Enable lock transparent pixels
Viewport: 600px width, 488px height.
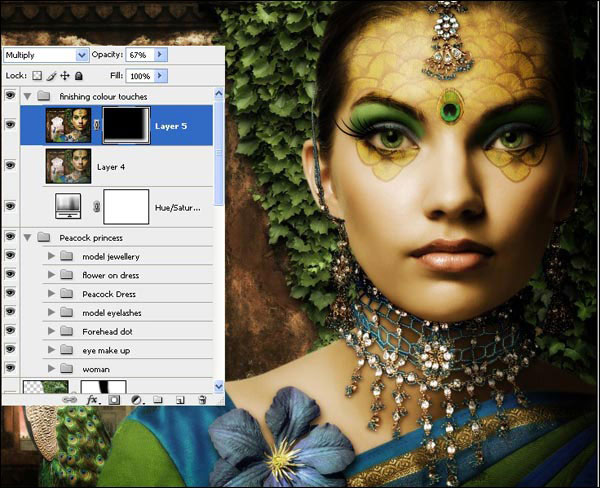[37, 76]
